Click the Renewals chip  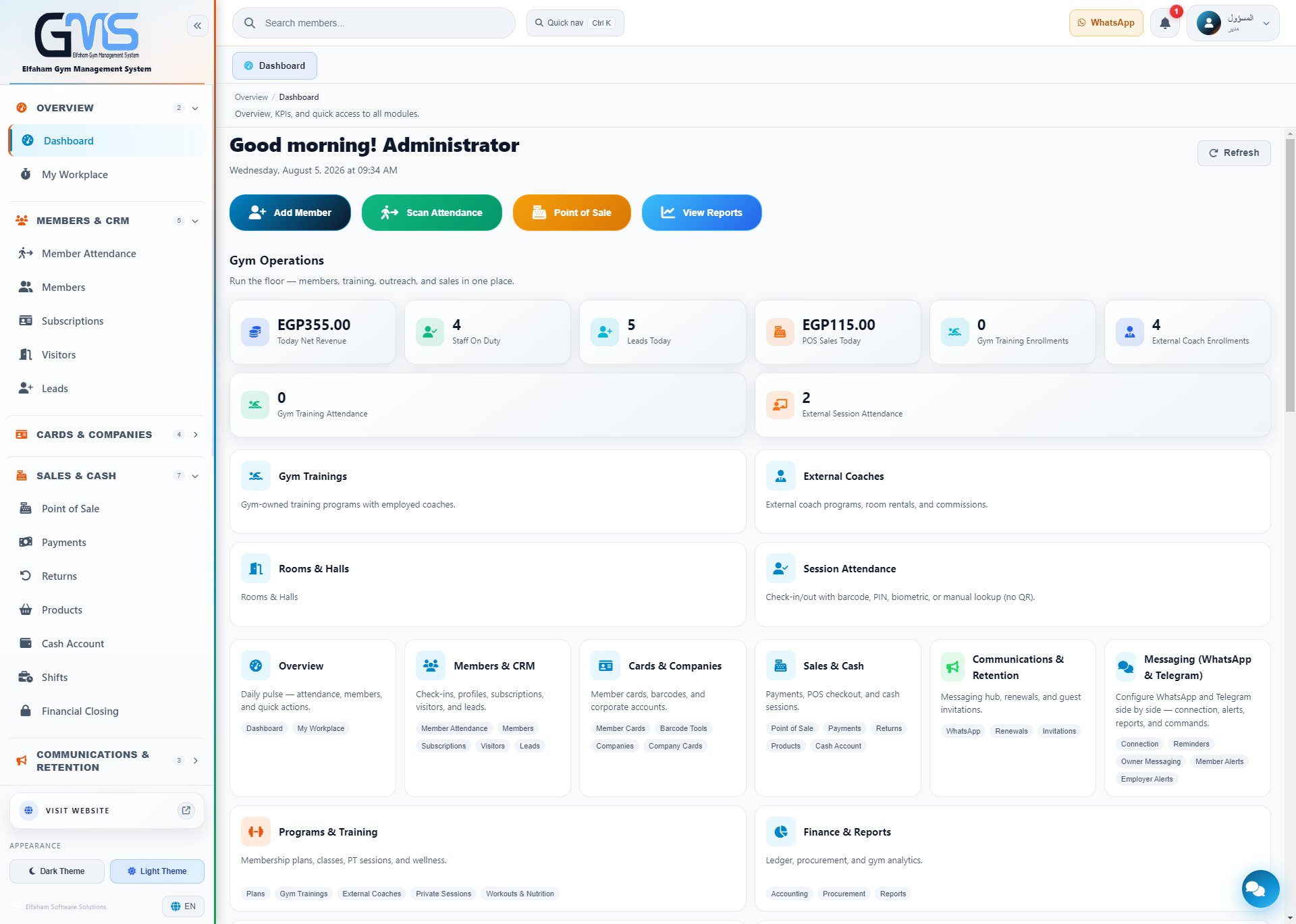click(1011, 731)
